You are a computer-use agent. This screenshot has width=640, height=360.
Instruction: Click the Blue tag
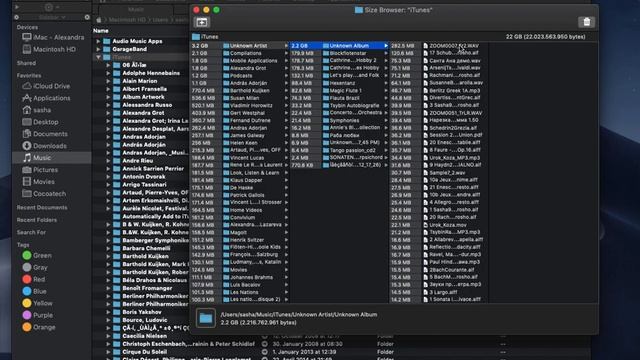(x=34, y=291)
